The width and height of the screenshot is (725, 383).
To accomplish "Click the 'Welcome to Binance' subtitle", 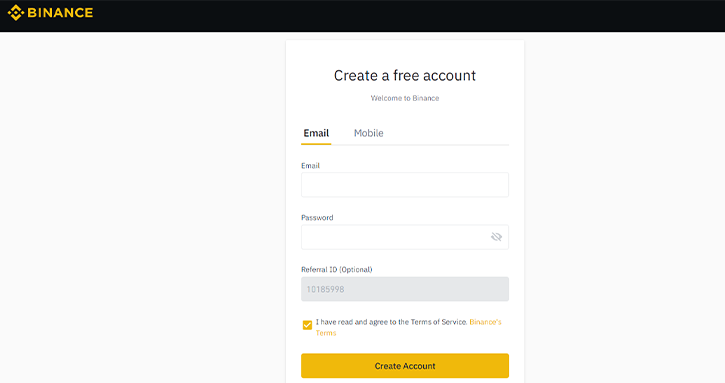I will (405, 98).
